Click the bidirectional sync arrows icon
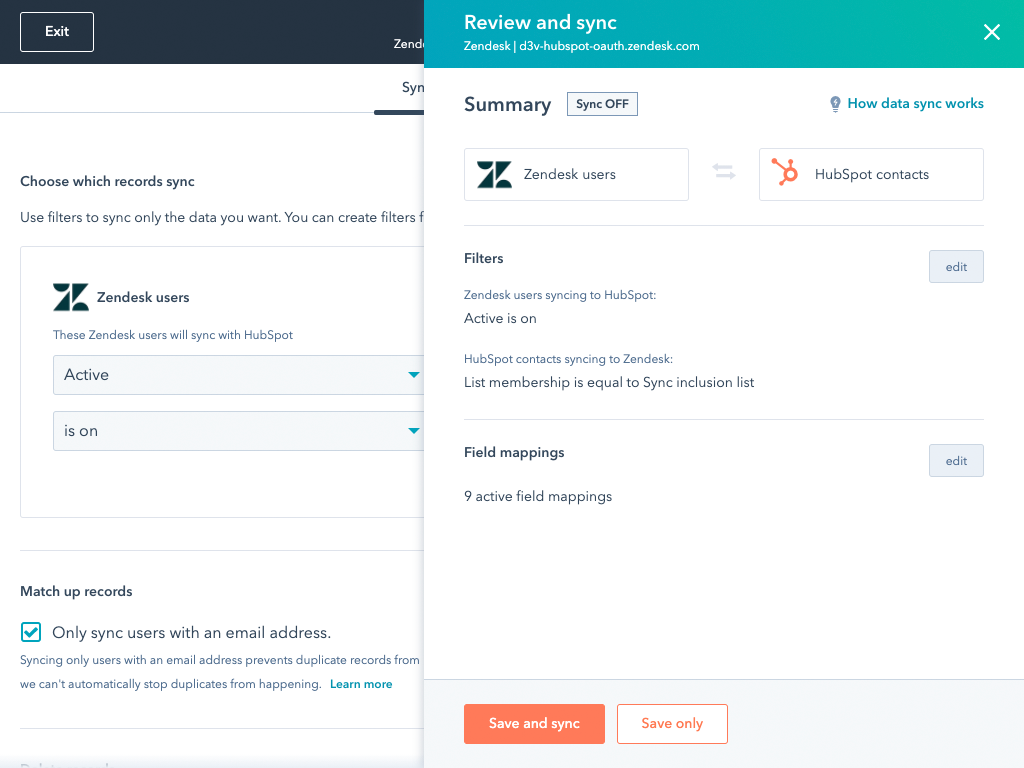The width and height of the screenshot is (1024, 768). tap(724, 173)
